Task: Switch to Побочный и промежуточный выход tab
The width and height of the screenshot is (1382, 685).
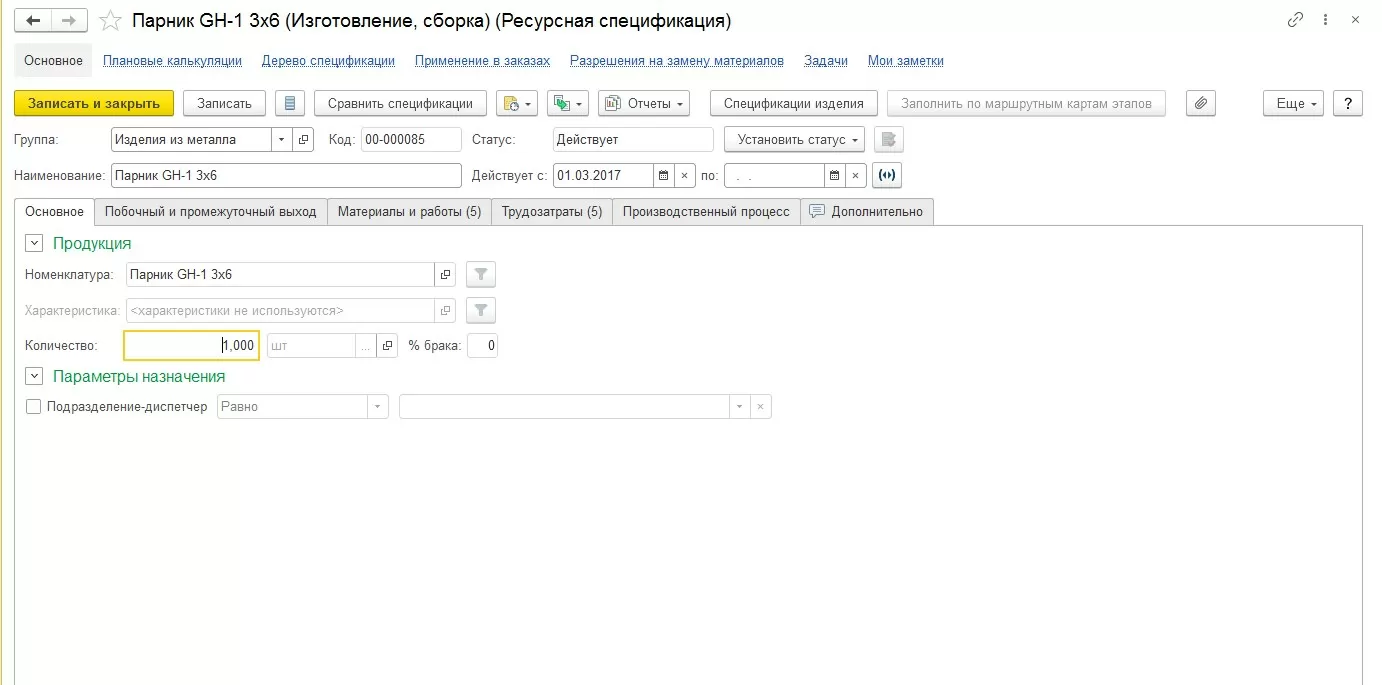Action: [211, 212]
